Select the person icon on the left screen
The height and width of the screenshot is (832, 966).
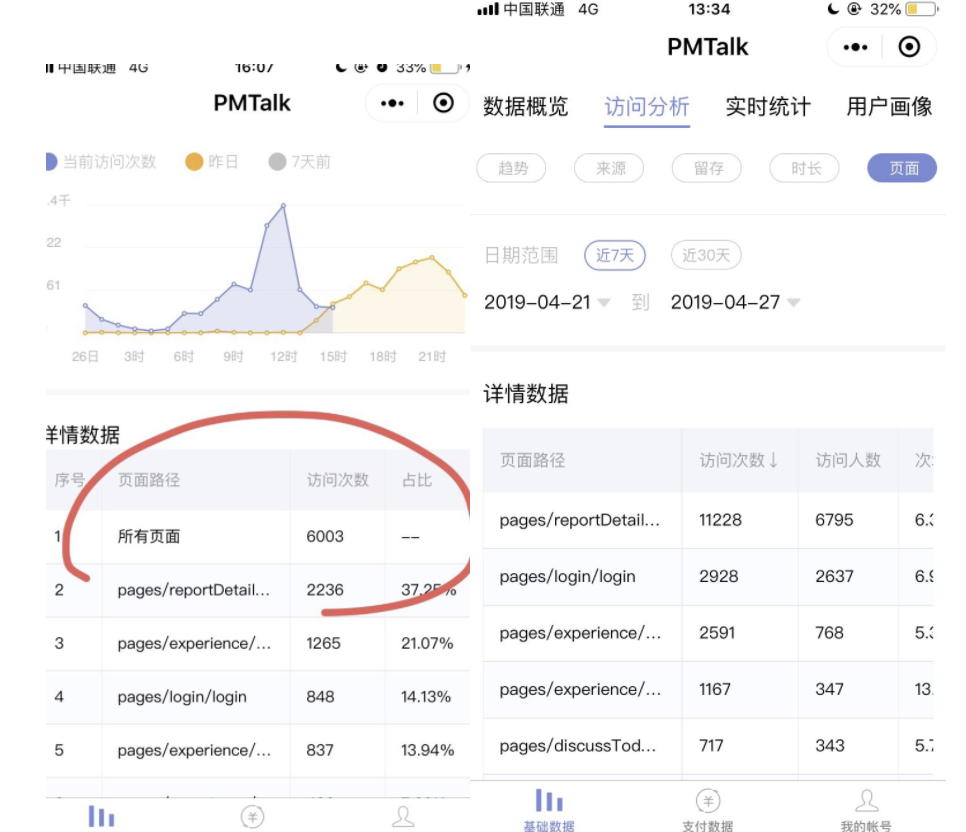[403, 817]
